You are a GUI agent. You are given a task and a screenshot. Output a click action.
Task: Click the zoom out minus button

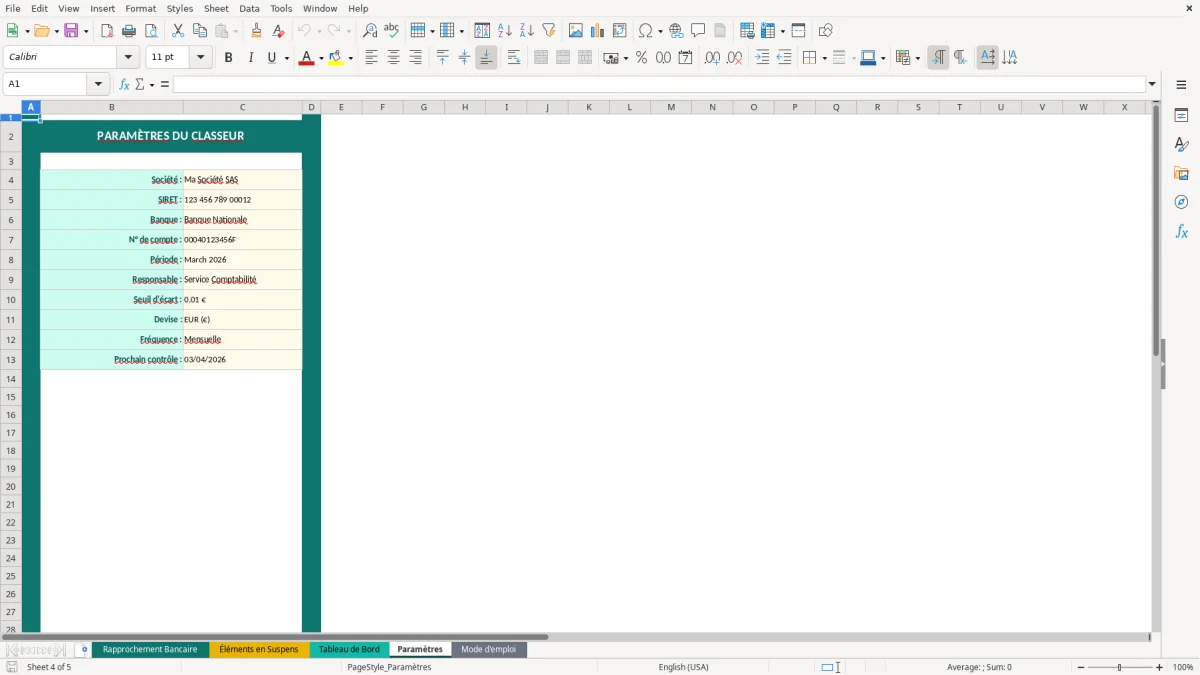click(1081, 667)
